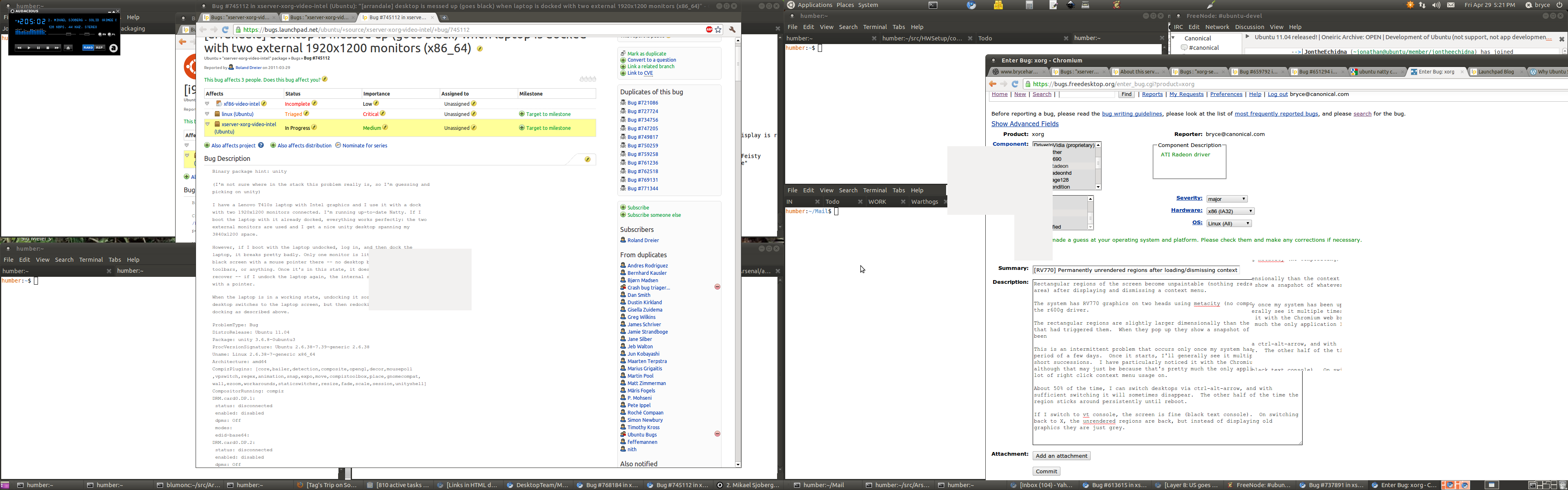Reload the Launchpad bug page
The image size is (1568, 490).
click(x=225, y=29)
